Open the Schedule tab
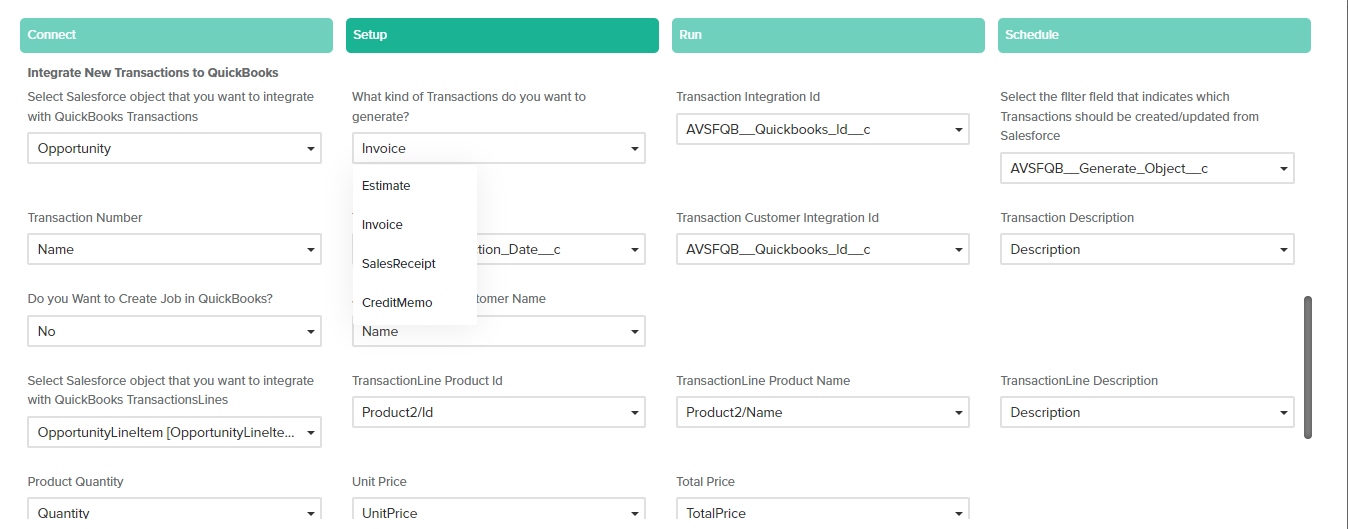This screenshot has height=529, width=1348. click(1154, 35)
